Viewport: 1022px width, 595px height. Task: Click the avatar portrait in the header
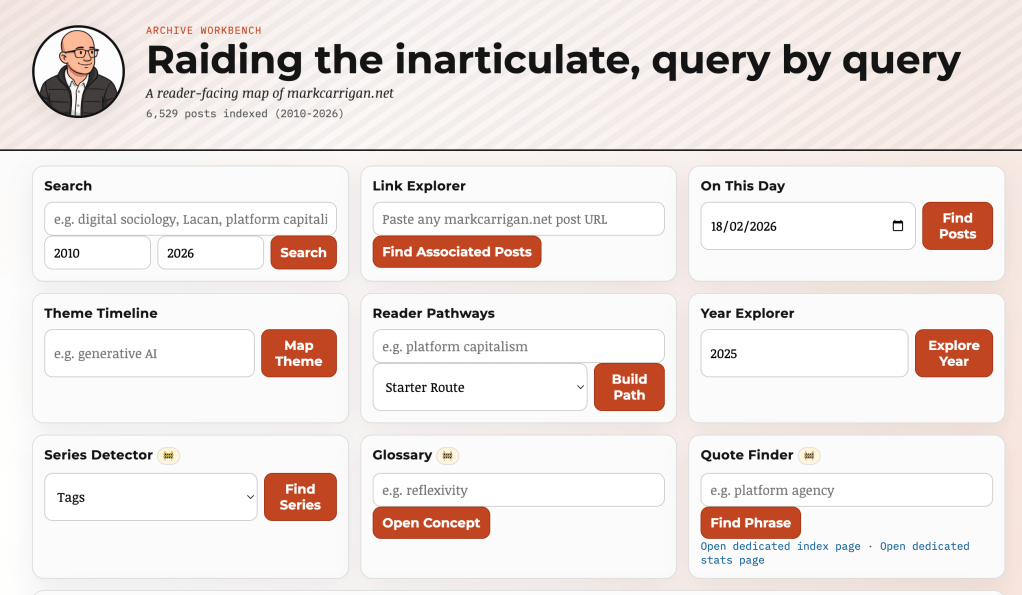click(78, 72)
